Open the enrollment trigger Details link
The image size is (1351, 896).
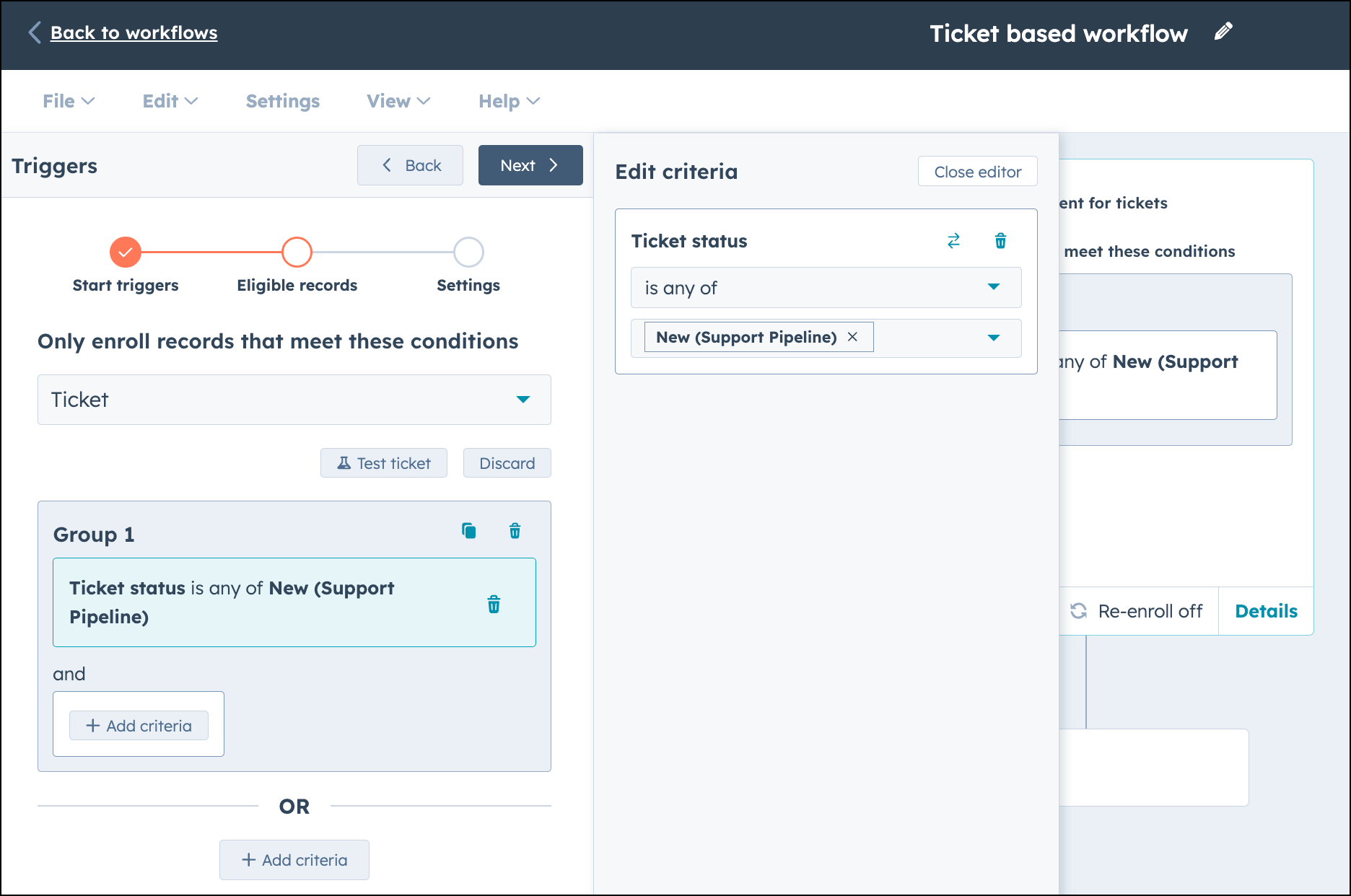[1266, 610]
